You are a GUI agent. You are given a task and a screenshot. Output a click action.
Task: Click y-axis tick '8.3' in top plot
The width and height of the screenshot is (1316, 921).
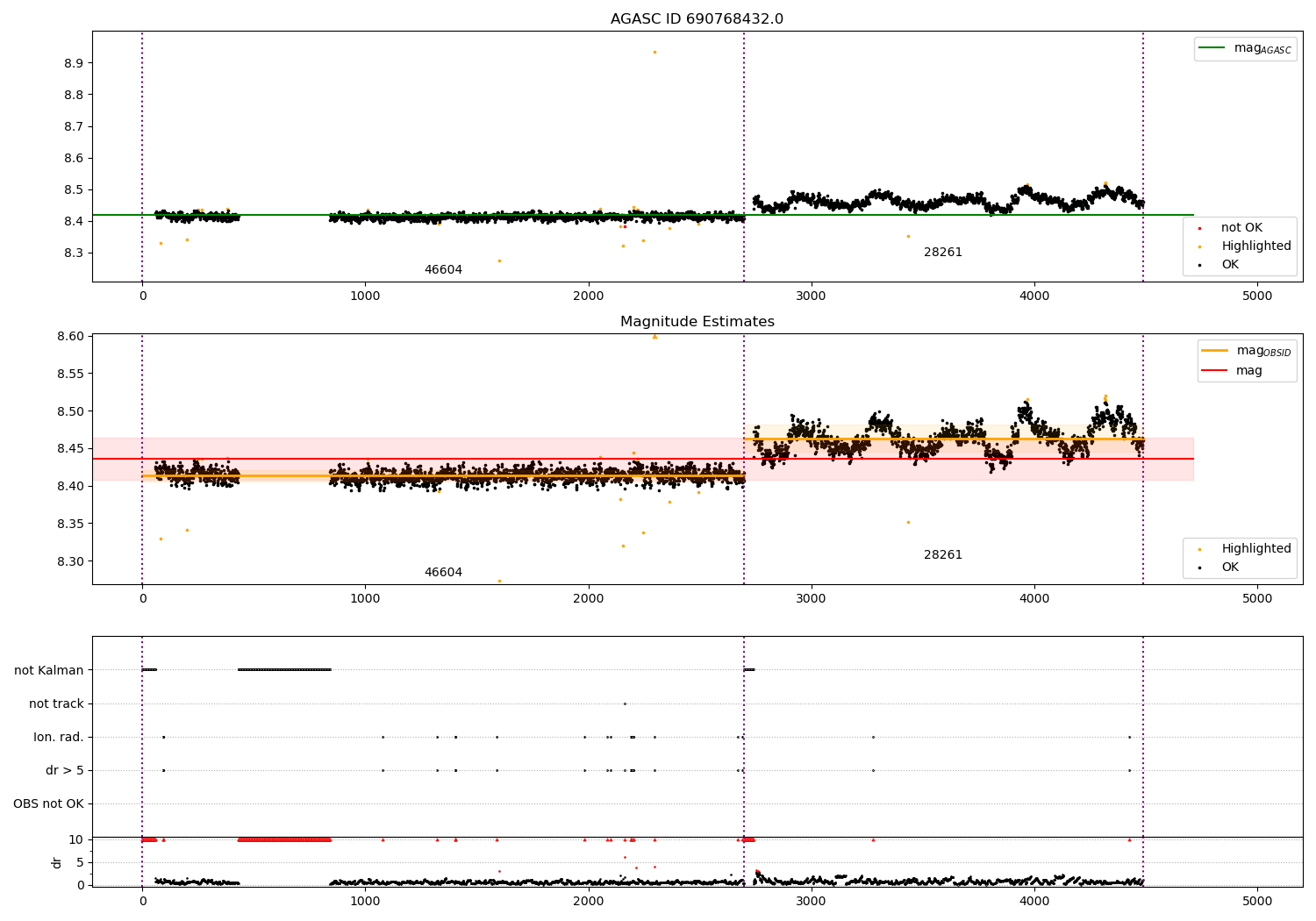coord(74,253)
